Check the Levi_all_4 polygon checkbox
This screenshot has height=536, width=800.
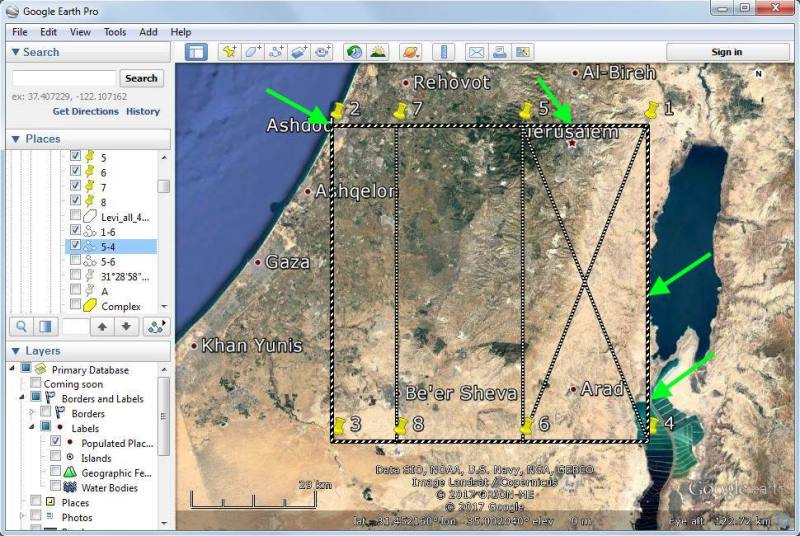pyautogui.click(x=75, y=216)
